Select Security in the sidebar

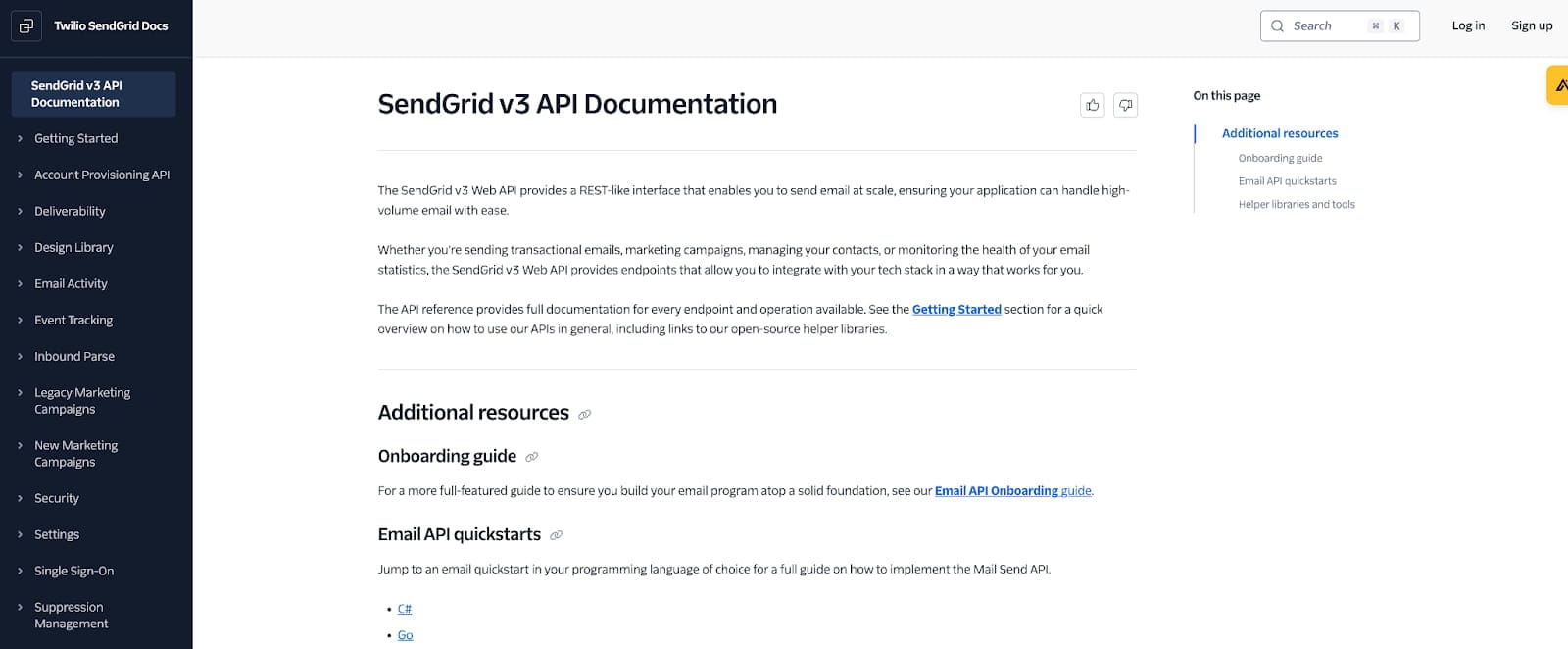pos(57,499)
